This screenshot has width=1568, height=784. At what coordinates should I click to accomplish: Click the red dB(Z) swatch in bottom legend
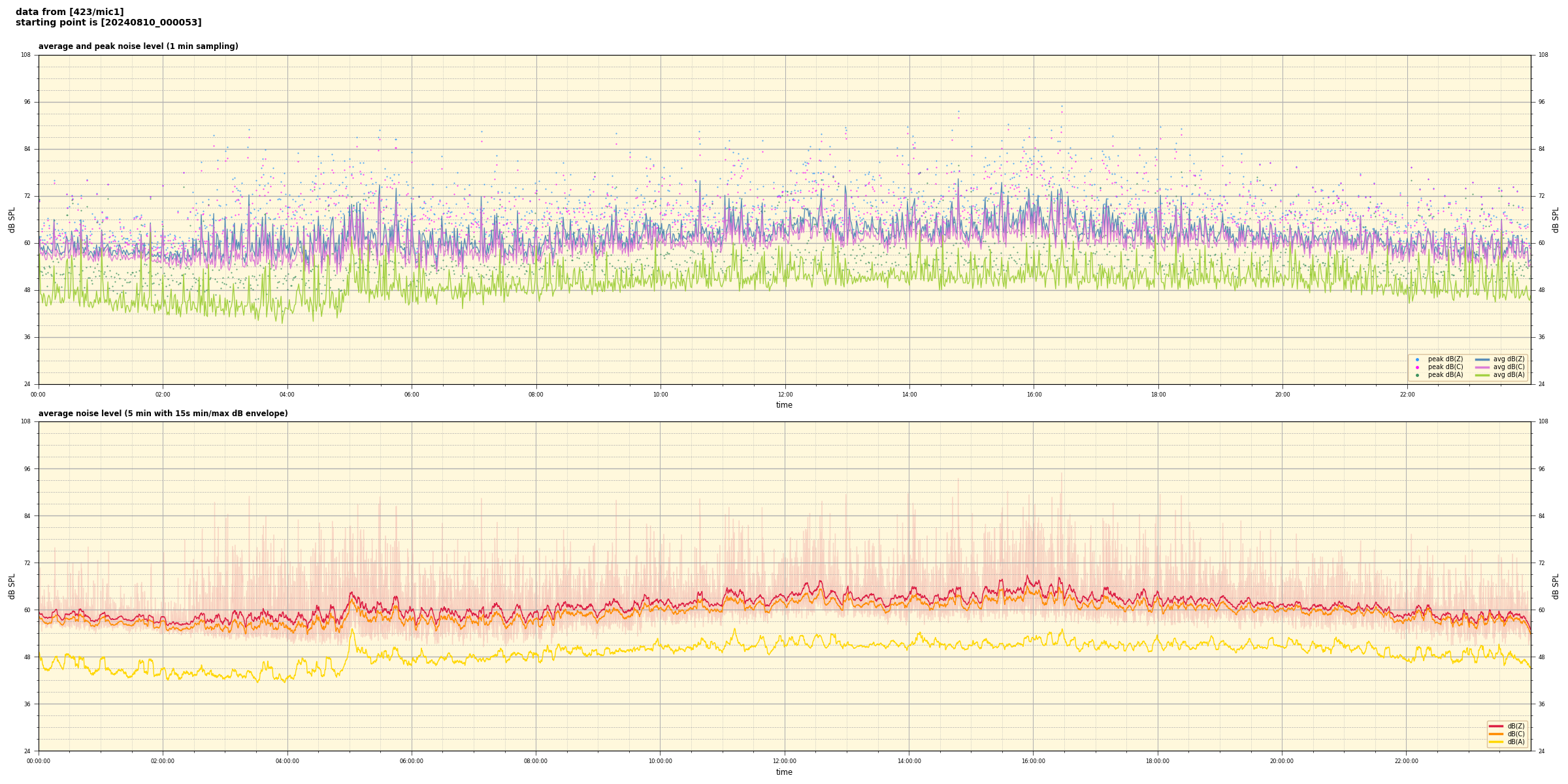pyautogui.click(x=1495, y=726)
